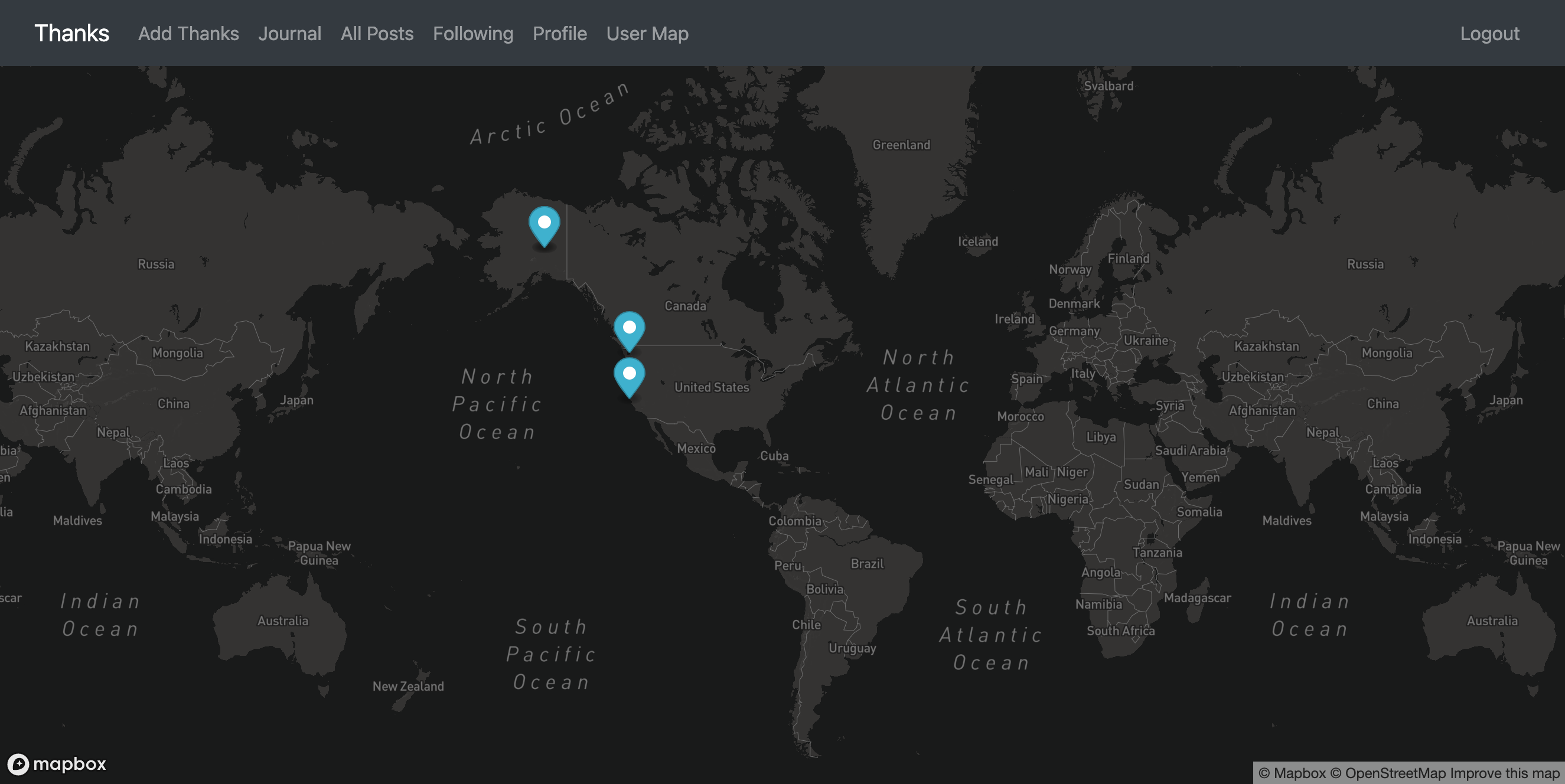Click the All Posts menu item
Image resolution: width=1565 pixels, height=784 pixels.
(377, 33)
